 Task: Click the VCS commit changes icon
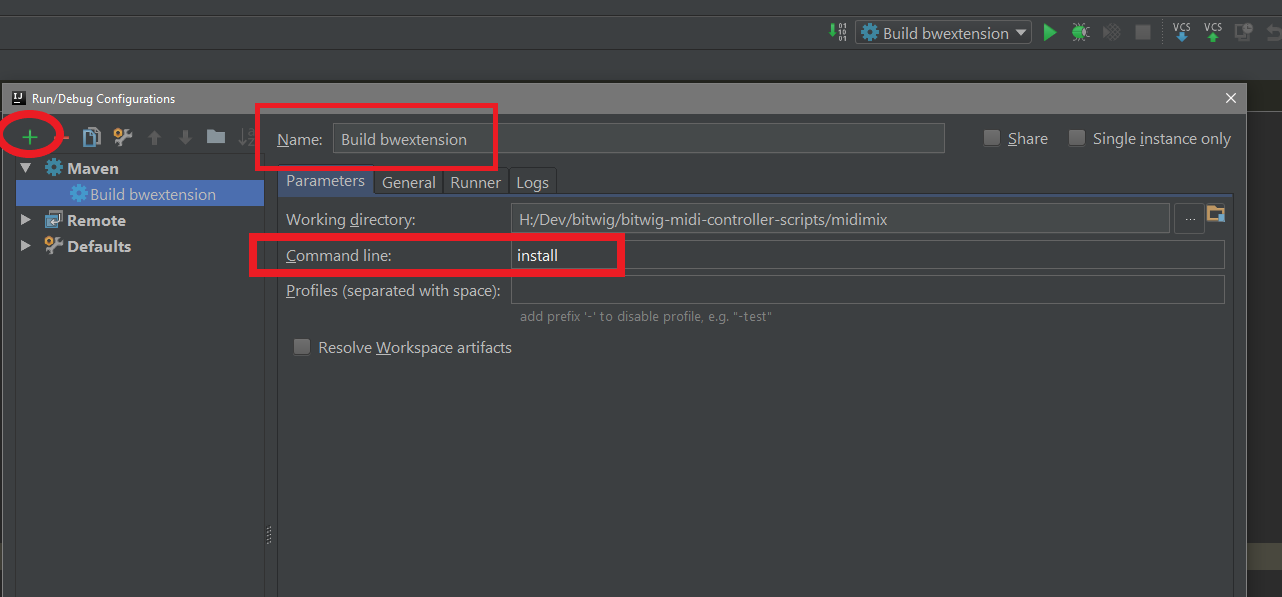click(x=1213, y=32)
